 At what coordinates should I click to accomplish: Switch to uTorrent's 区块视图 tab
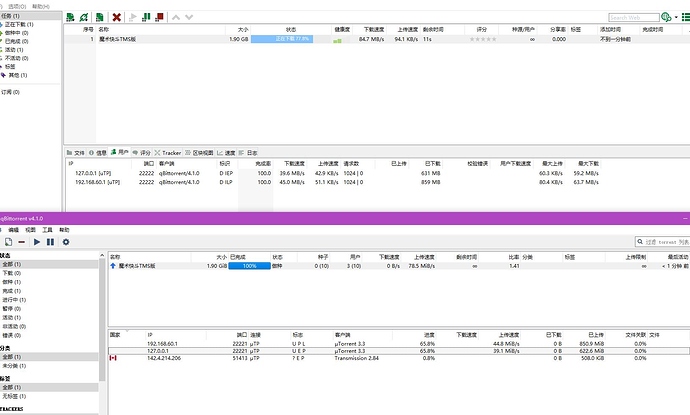click(x=199, y=153)
